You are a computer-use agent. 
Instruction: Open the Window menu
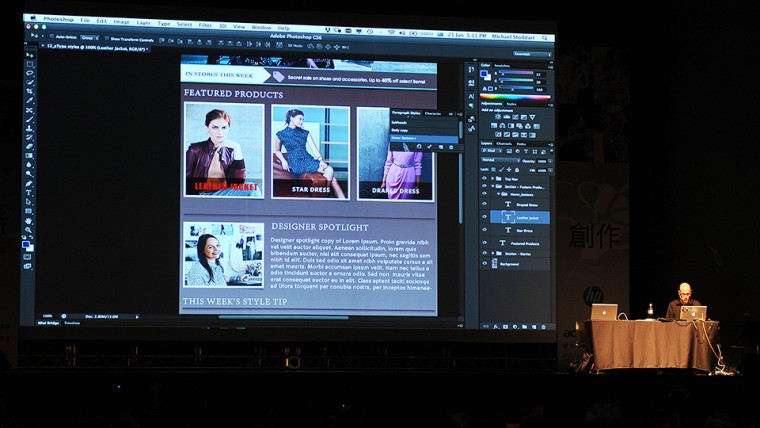pos(261,27)
